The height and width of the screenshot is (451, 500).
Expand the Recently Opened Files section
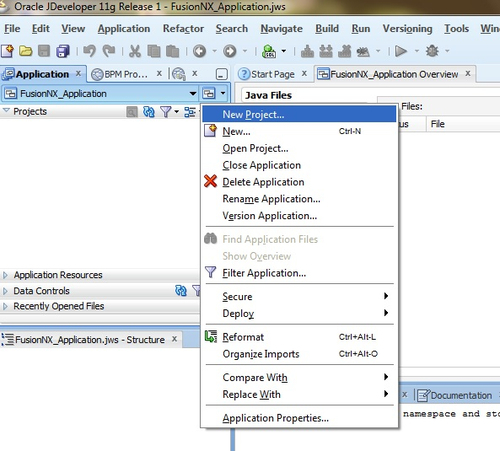click(5, 306)
